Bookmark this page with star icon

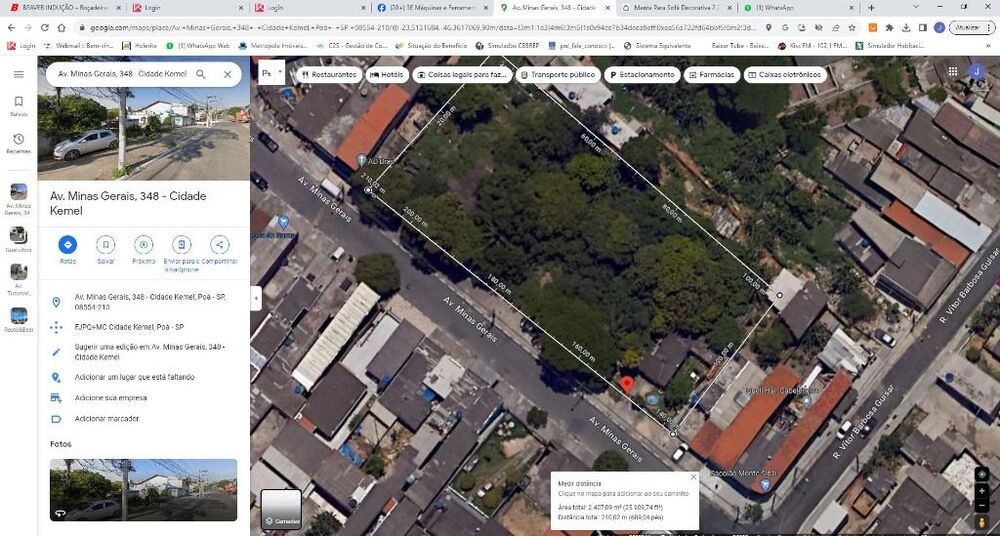[851, 28]
